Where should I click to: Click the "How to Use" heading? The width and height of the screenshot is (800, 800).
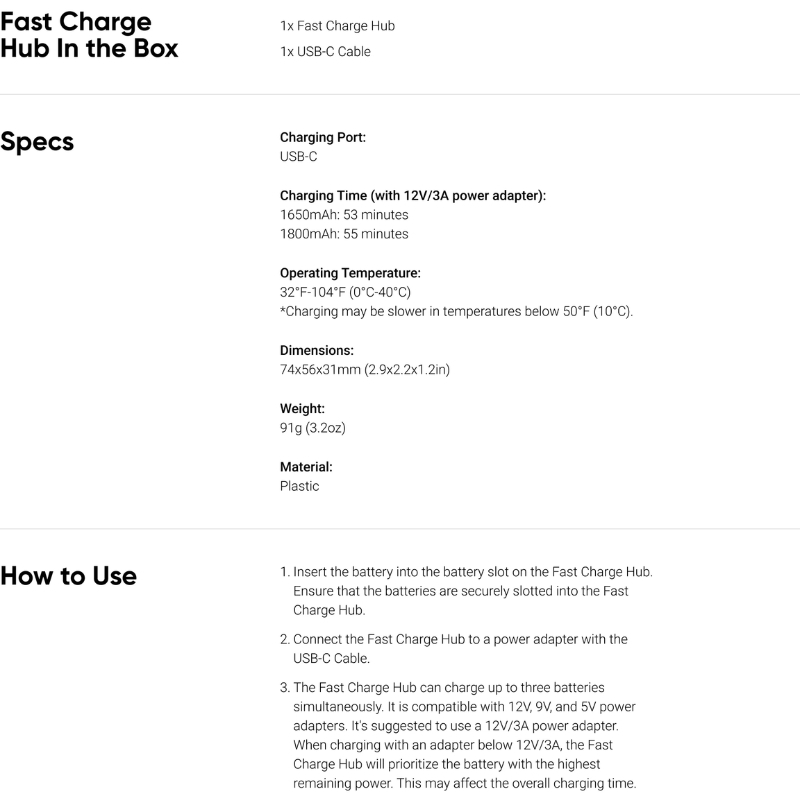click(x=69, y=576)
